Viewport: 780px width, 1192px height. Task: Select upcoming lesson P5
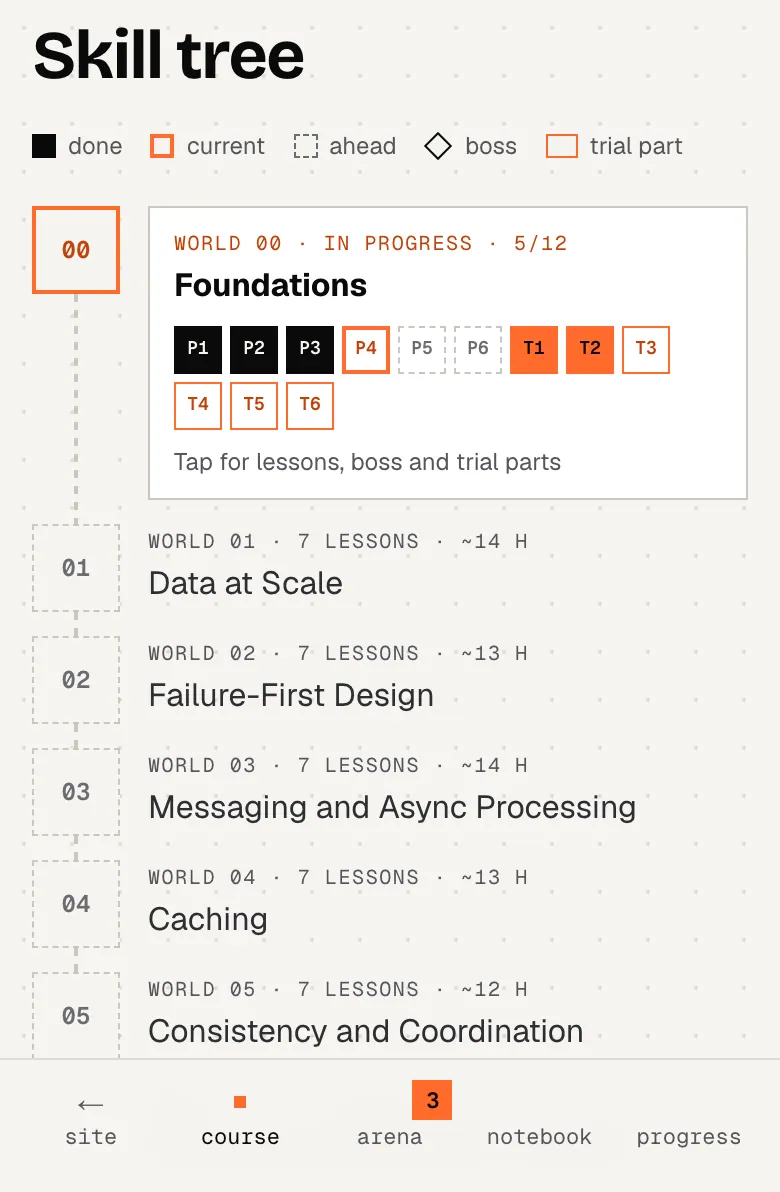coord(422,350)
